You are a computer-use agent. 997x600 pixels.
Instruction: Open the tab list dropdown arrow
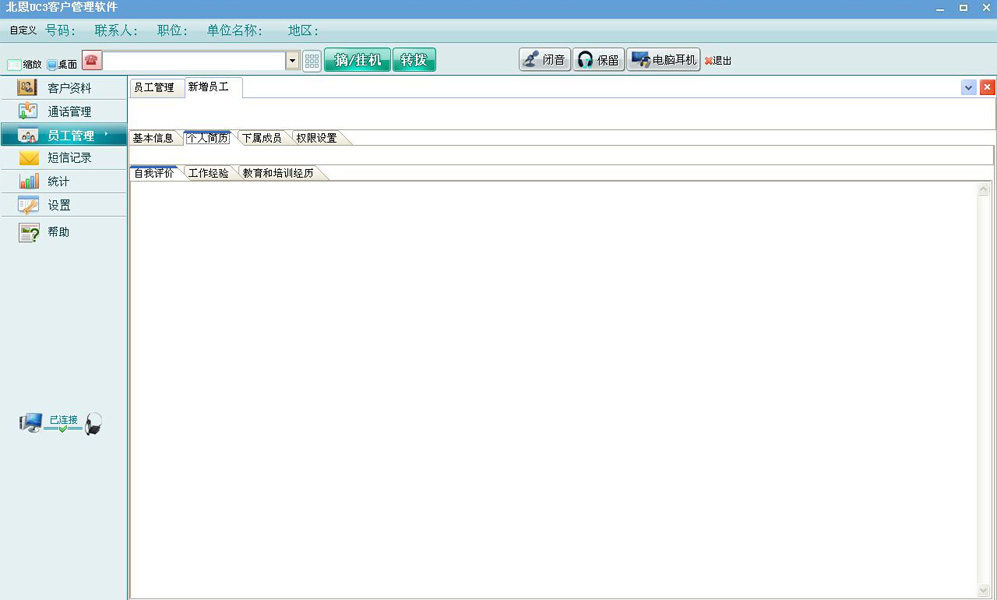coord(968,88)
